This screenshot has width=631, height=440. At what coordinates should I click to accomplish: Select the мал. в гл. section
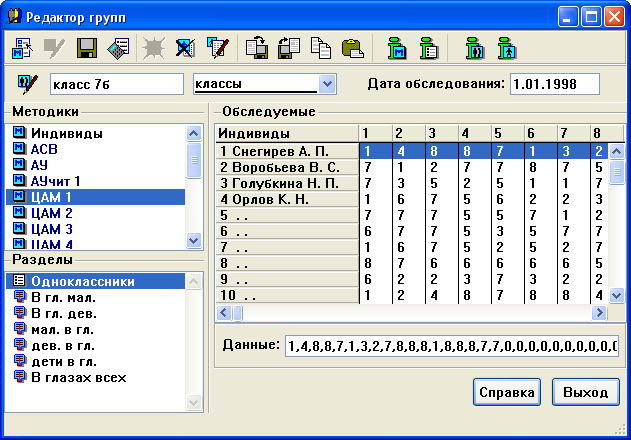coord(95,329)
